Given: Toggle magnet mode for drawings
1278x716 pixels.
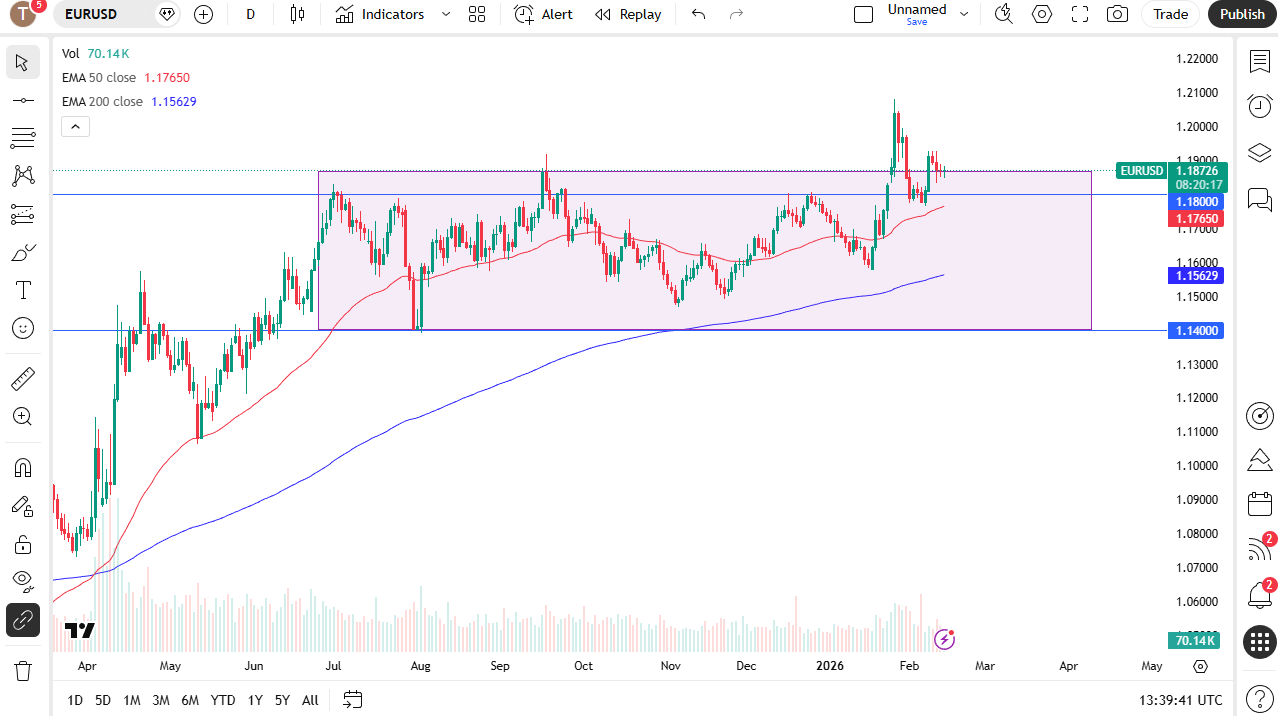Looking at the screenshot, I should coord(23,467).
